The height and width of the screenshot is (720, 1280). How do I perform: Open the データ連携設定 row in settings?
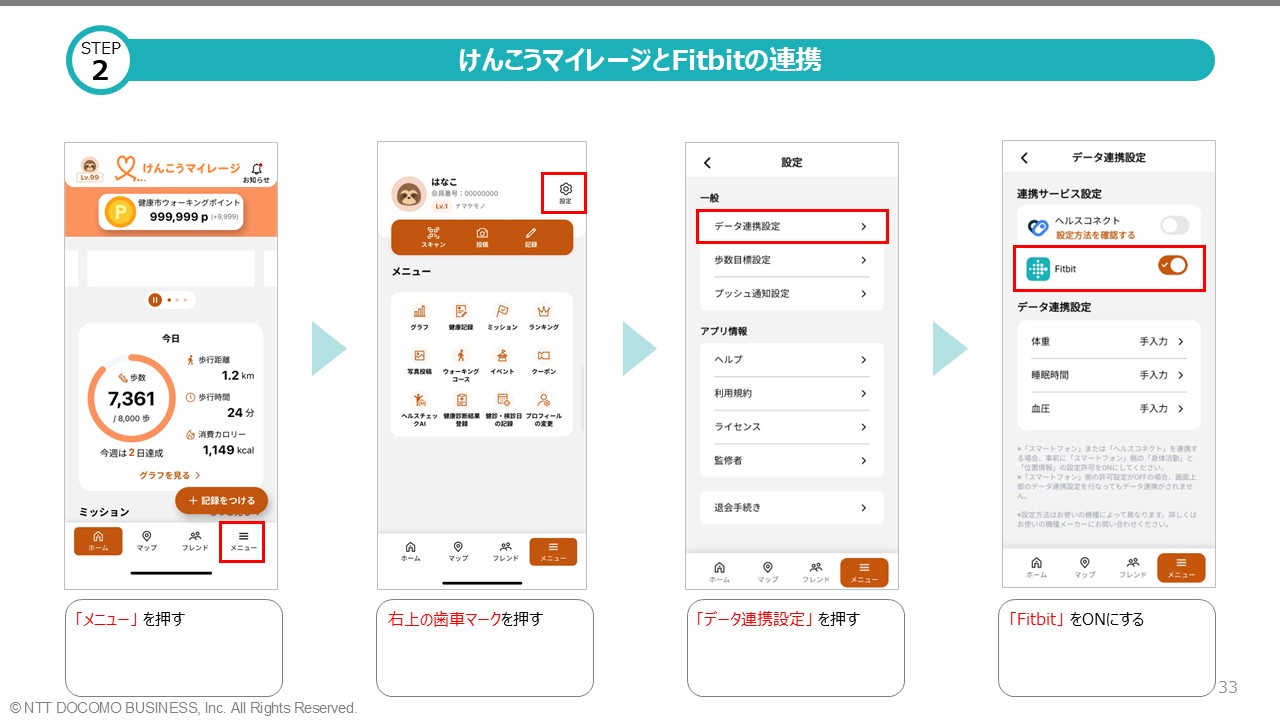(x=791, y=226)
